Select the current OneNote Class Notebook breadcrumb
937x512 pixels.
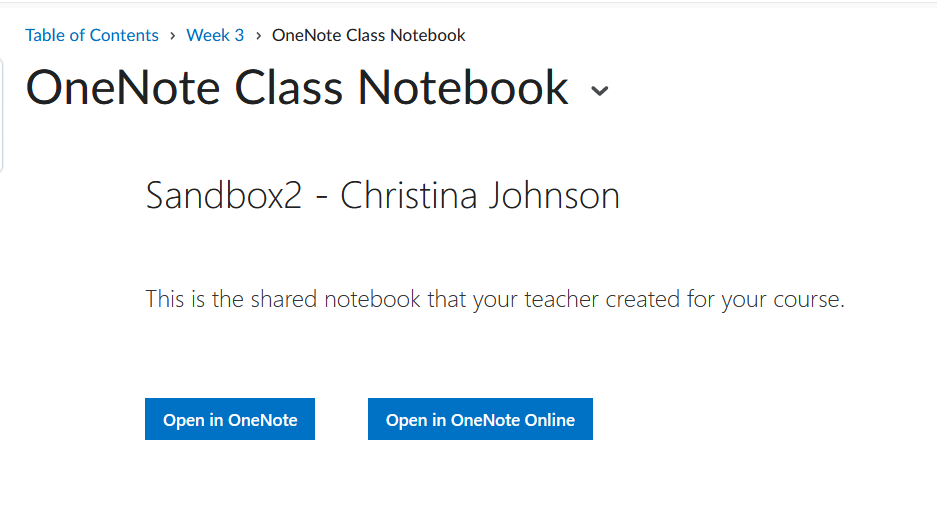pos(368,36)
